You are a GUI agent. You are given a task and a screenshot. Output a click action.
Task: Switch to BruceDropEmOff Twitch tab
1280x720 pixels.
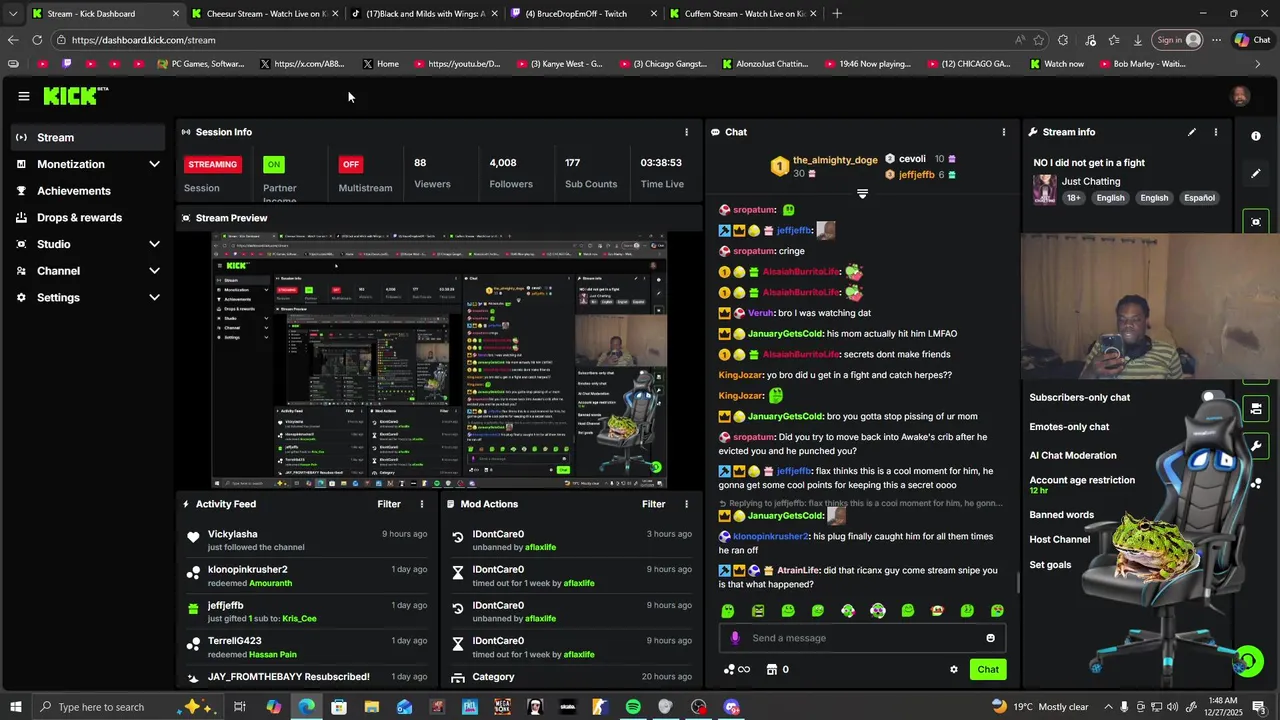[581, 14]
